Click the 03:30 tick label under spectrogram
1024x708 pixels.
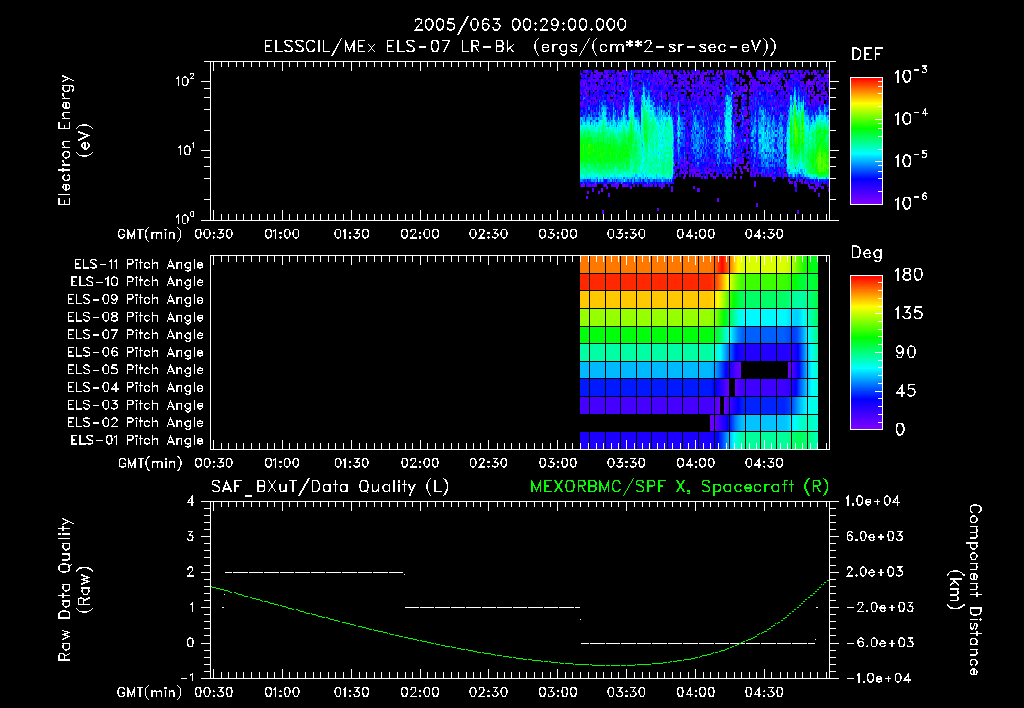pos(626,234)
